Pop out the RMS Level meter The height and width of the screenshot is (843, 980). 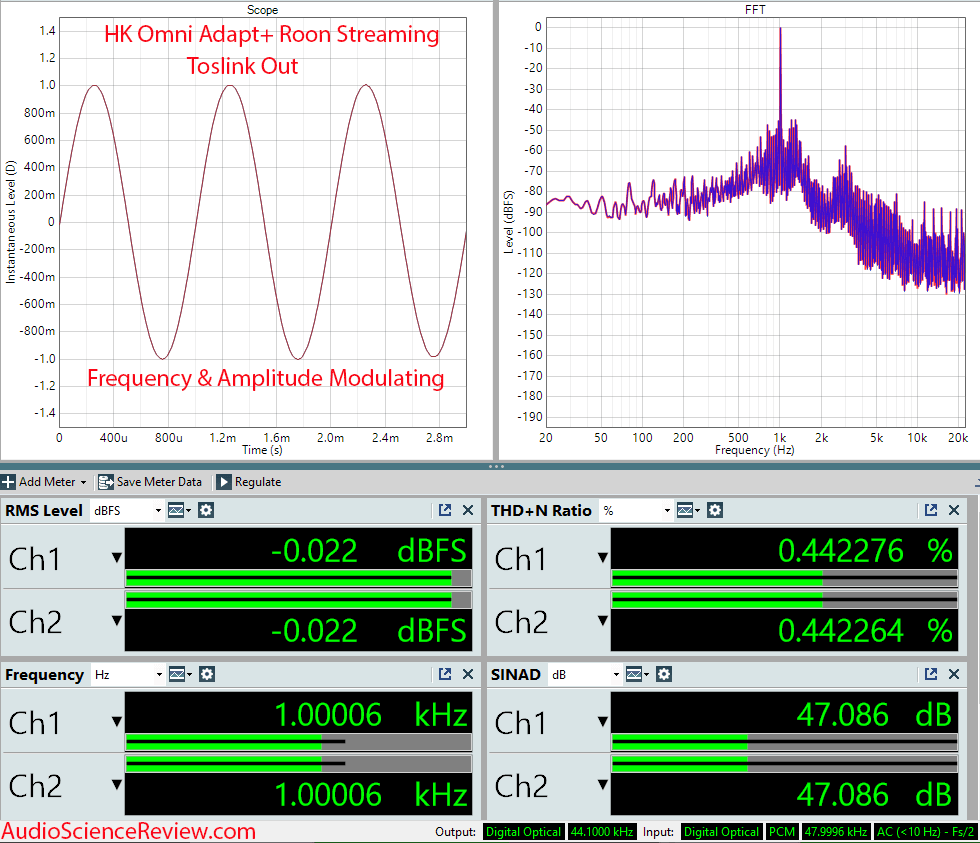pyautogui.click(x=445, y=510)
